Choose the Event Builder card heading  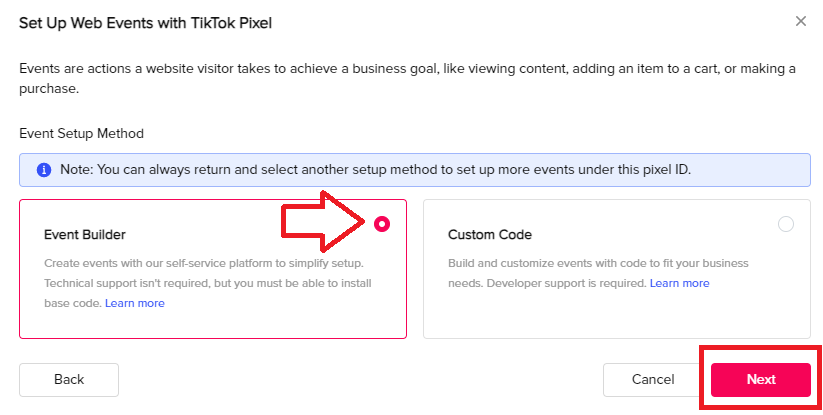point(85,235)
